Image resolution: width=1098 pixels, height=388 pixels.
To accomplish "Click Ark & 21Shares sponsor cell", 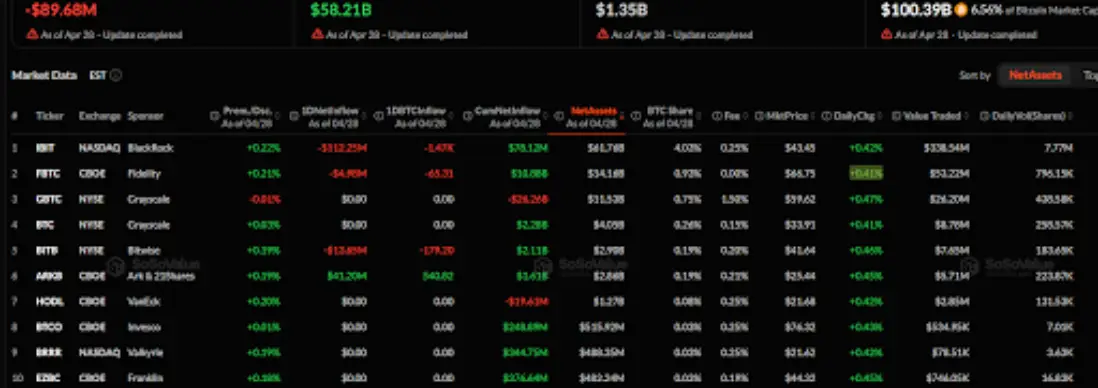I will coord(162,276).
